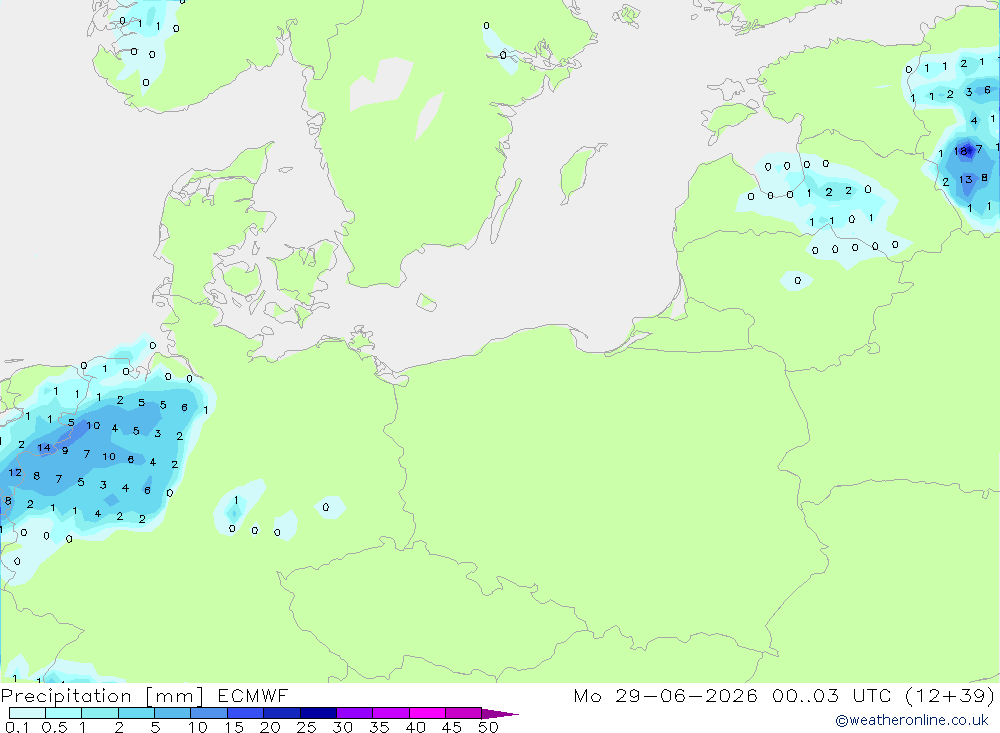Select the 2–5 mm legend color swatch
This screenshot has height=733, width=1000.
136,713
